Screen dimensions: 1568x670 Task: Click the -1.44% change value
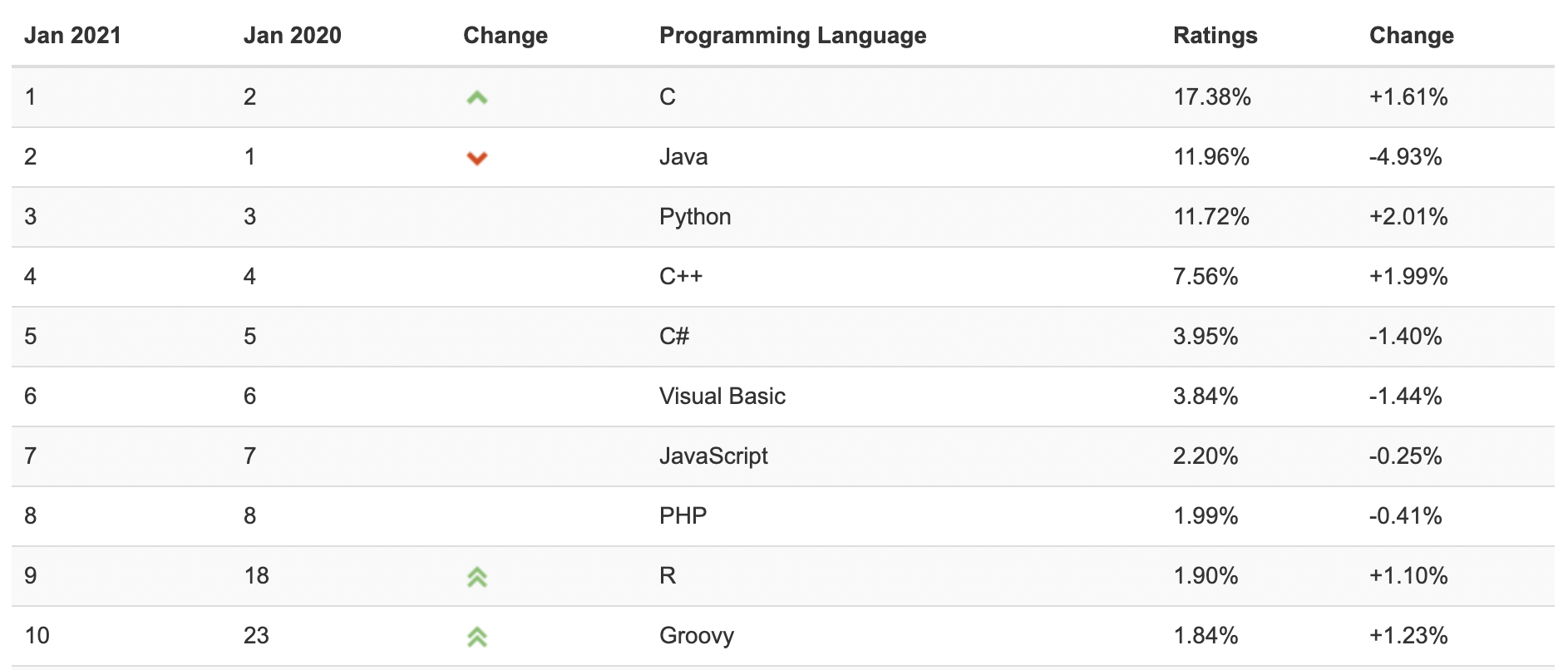[1406, 396]
